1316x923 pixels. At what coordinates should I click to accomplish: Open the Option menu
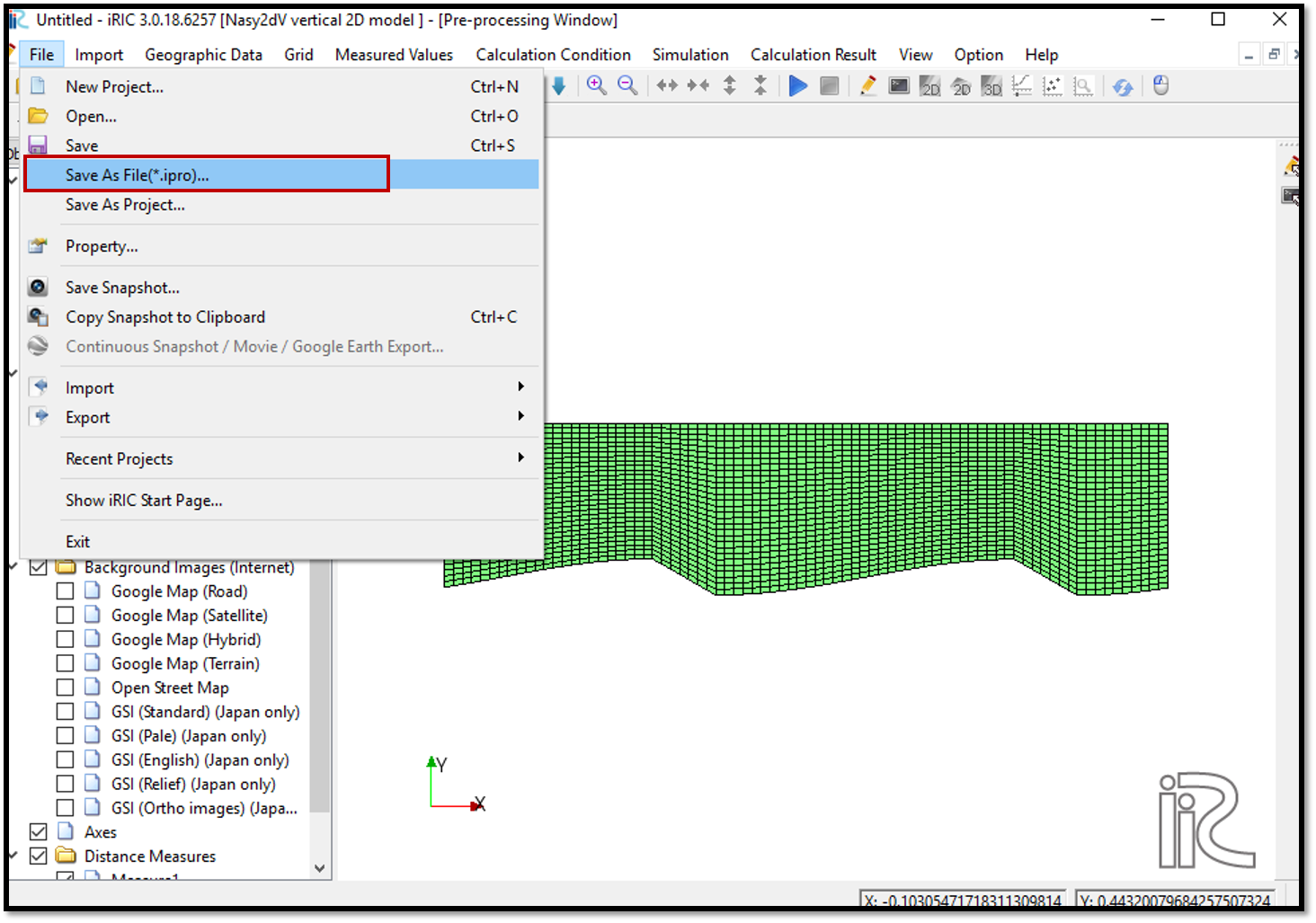(979, 55)
